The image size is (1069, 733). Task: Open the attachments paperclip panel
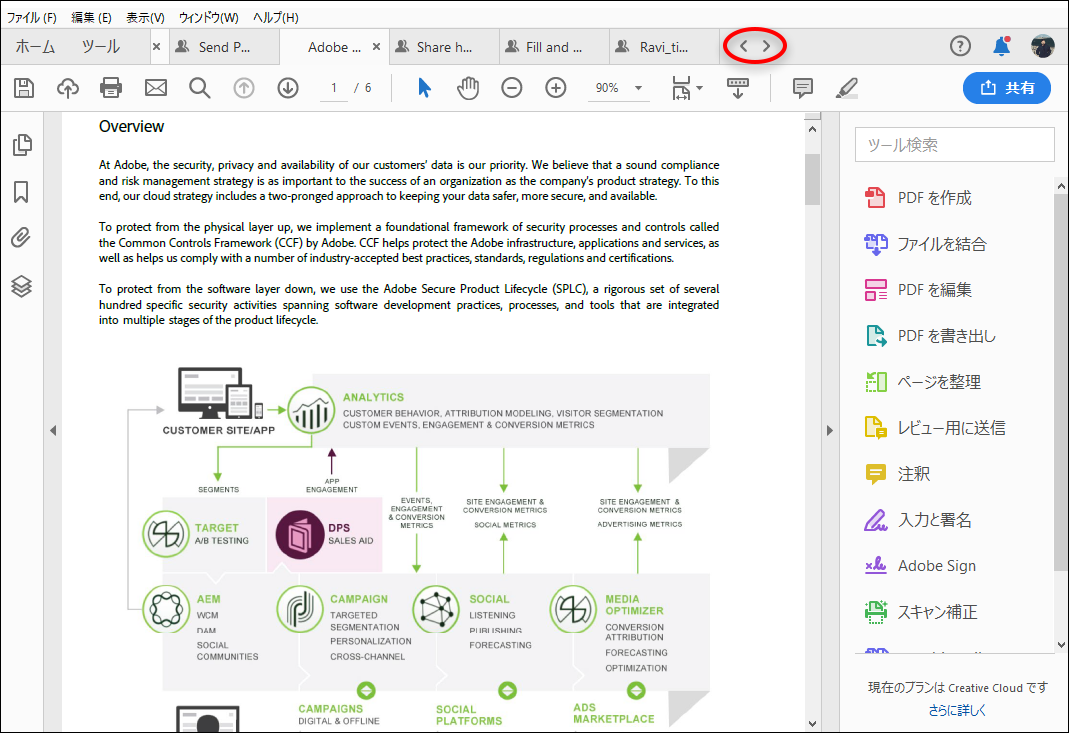click(x=21, y=238)
